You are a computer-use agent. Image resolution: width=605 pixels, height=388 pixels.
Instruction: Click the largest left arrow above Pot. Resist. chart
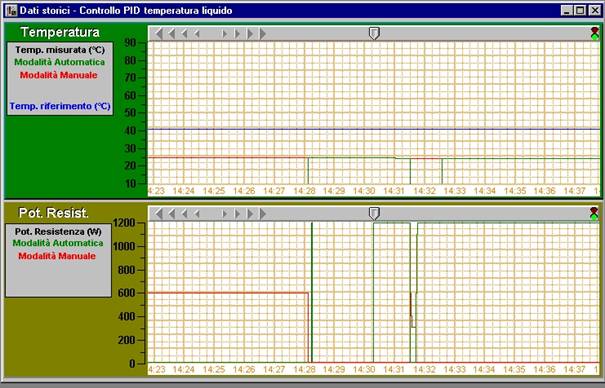tap(159, 213)
